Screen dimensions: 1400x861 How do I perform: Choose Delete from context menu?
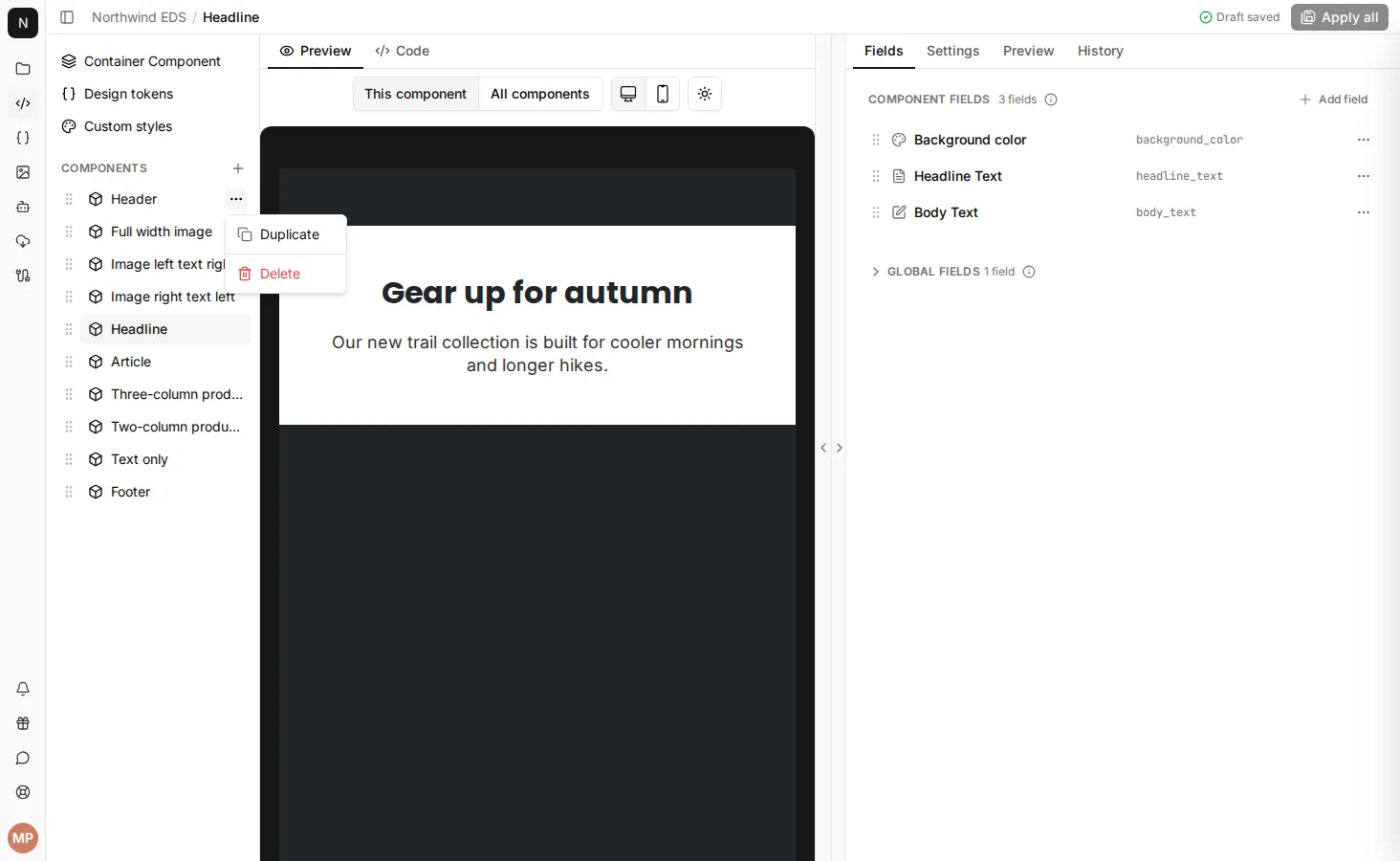pos(286,274)
